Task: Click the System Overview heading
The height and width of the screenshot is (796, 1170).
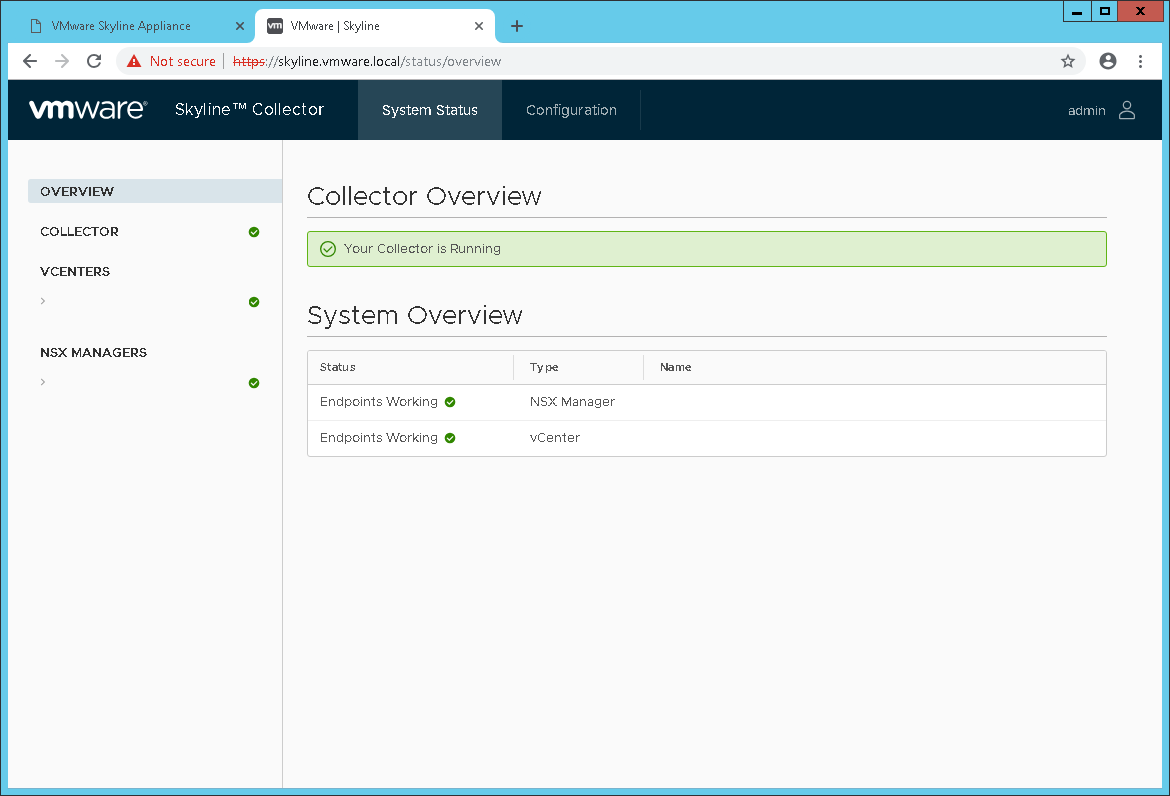Action: coord(415,315)
